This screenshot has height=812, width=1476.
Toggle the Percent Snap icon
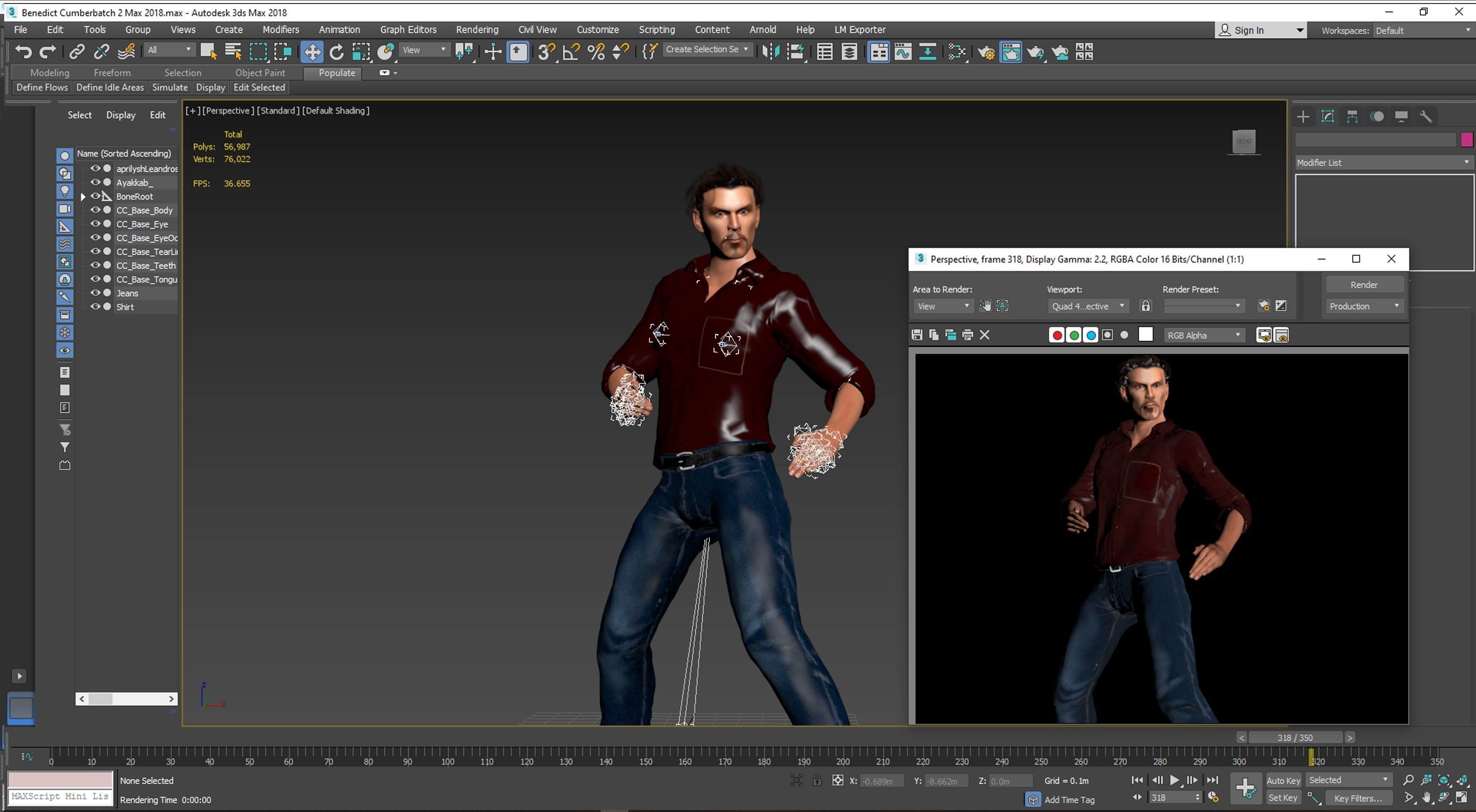[x=596, y=52]
